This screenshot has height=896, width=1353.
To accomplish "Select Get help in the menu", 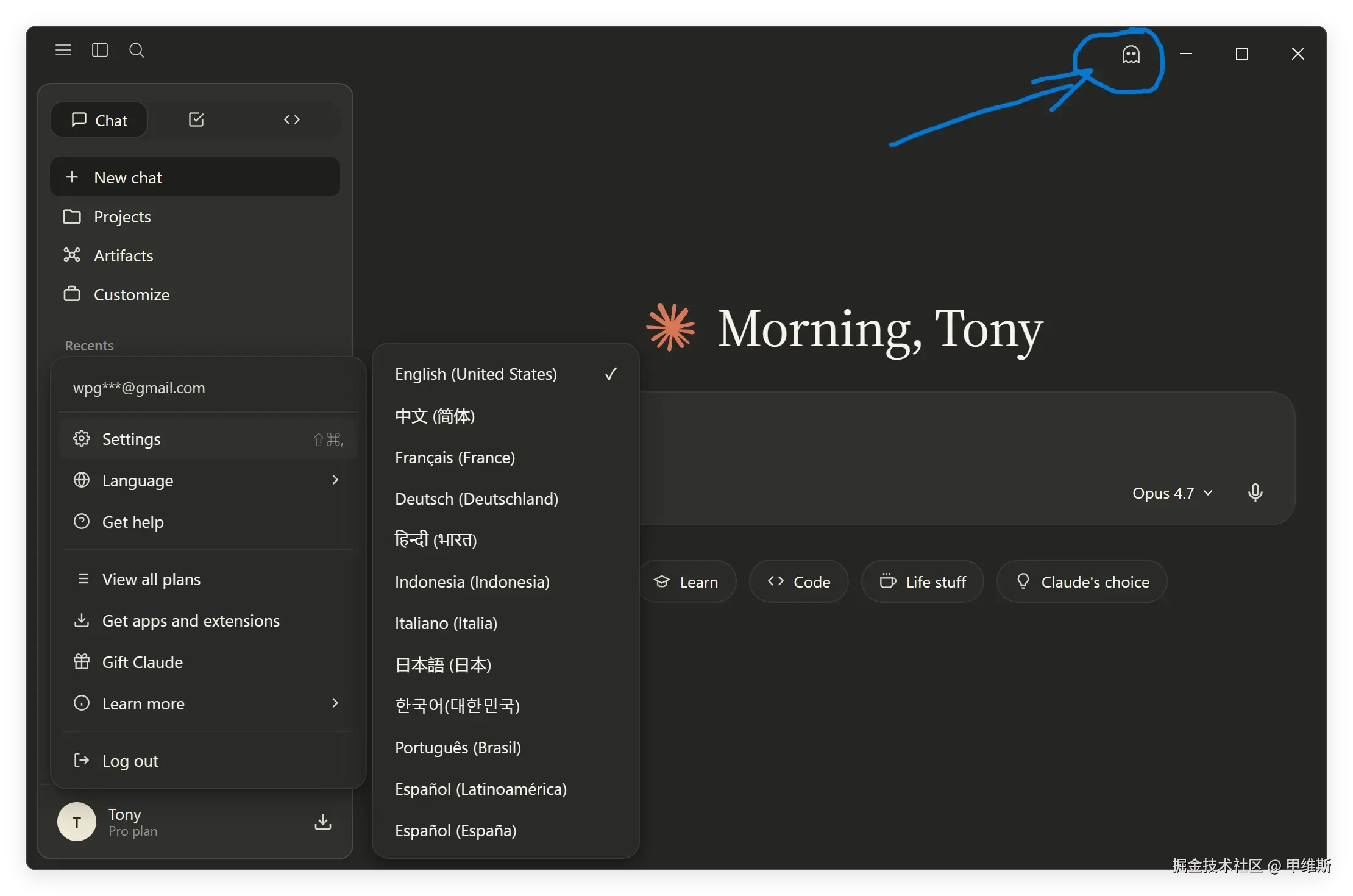I will pos(208,522).
